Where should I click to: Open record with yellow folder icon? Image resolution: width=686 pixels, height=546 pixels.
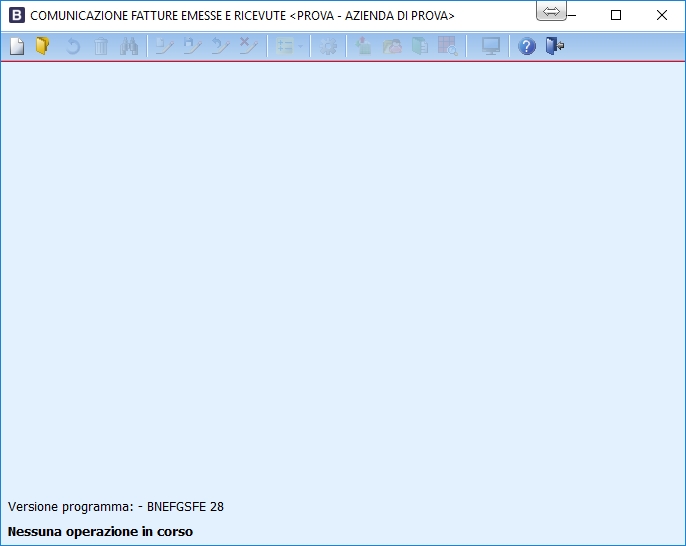[x=42, y=46]
